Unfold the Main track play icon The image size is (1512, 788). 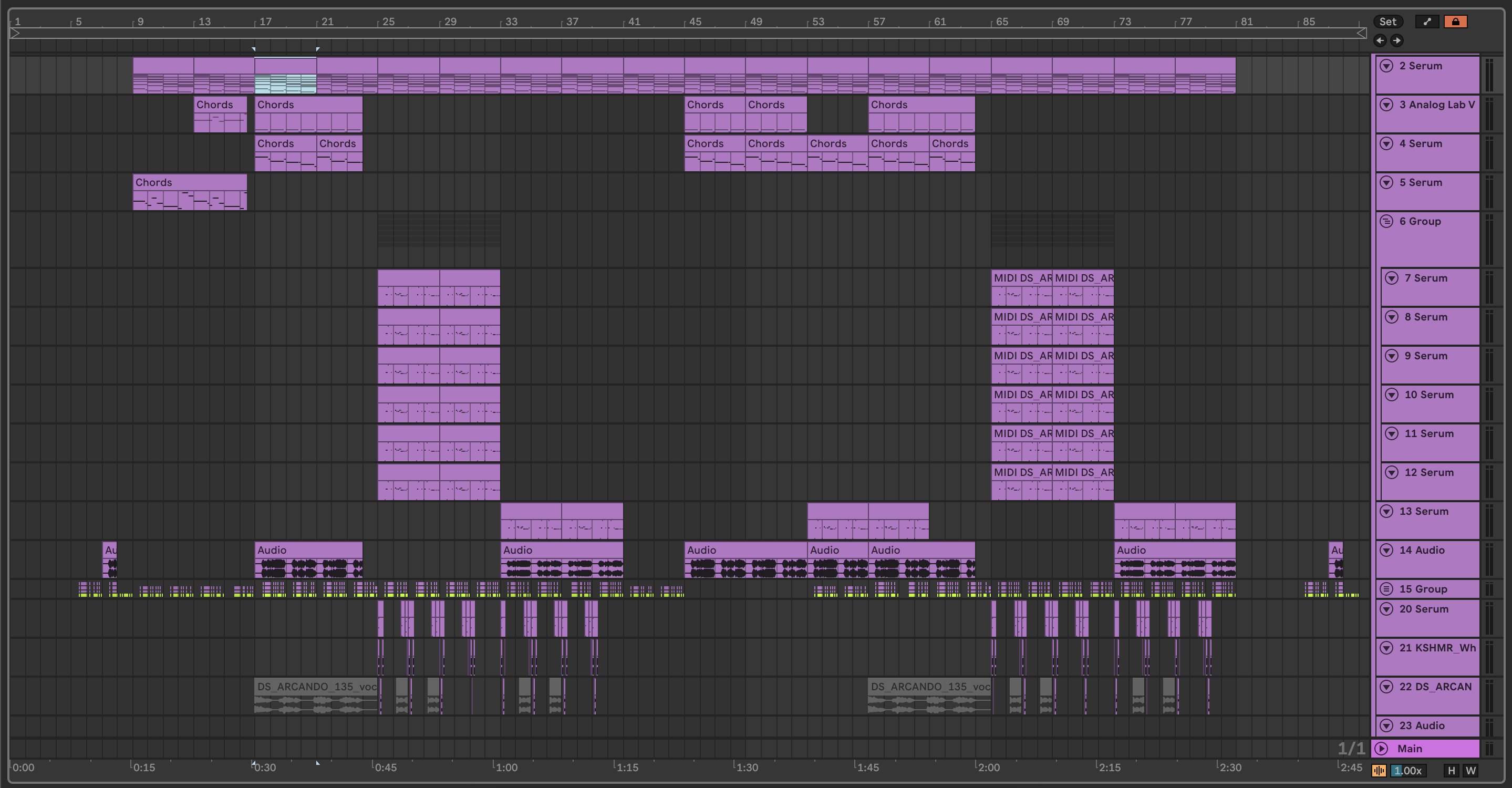(x=1382, y=748)
